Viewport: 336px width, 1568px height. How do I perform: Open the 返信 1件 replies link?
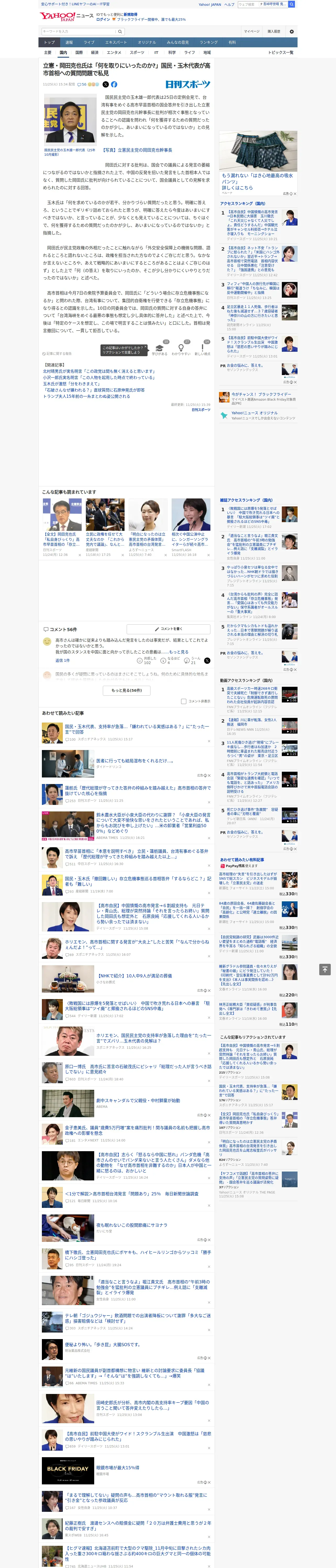pyautogui.click(x=62, y=660)
